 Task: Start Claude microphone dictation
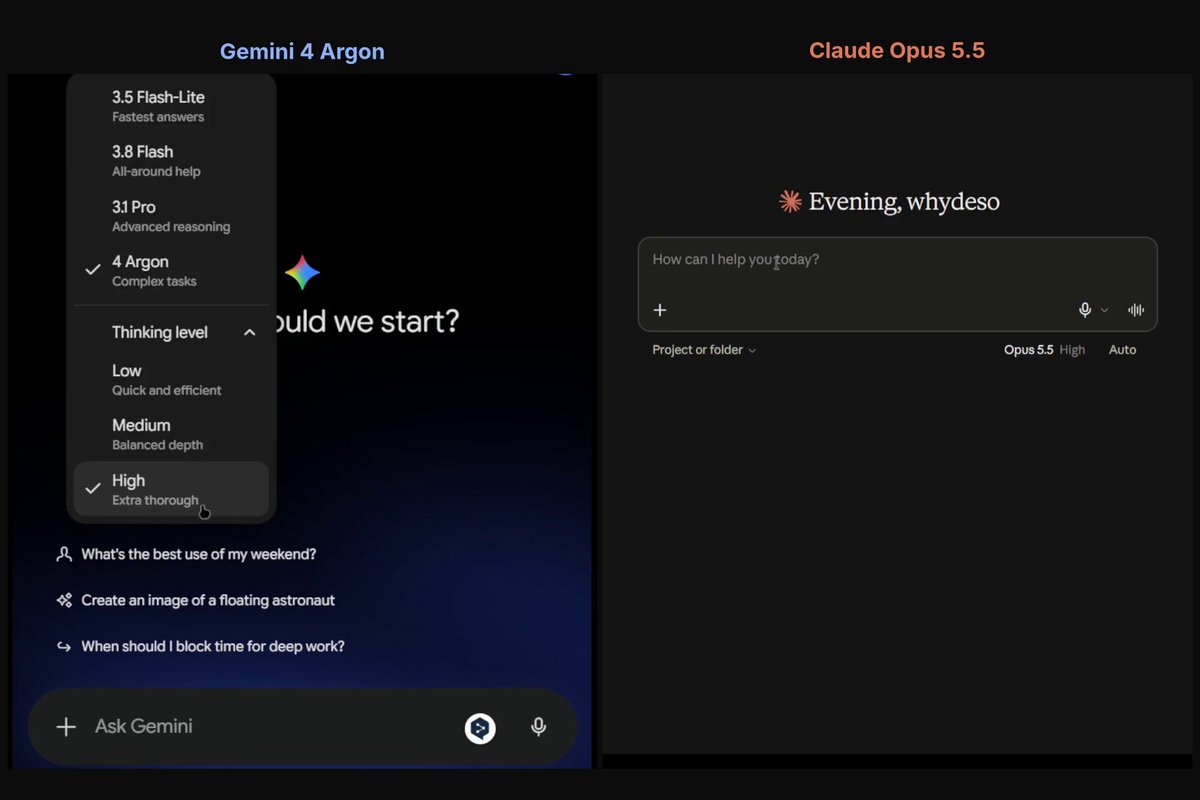pyautogui.click(x=1085, y=310)
